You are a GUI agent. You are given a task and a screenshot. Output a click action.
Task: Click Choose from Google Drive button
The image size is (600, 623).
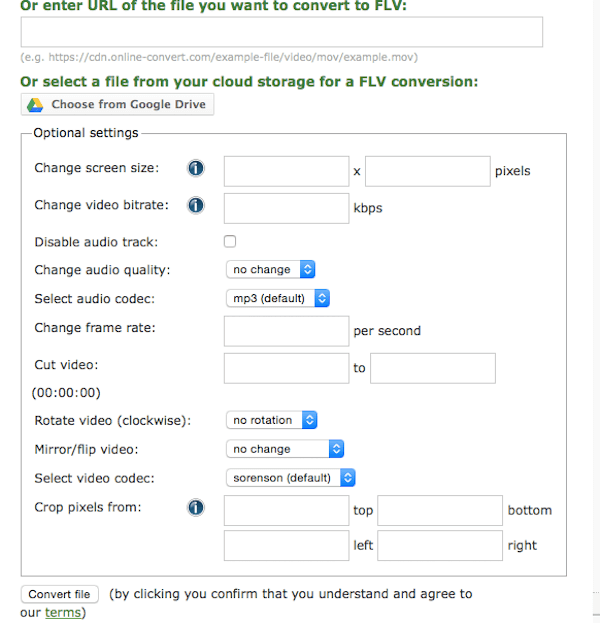pos(117,104)
